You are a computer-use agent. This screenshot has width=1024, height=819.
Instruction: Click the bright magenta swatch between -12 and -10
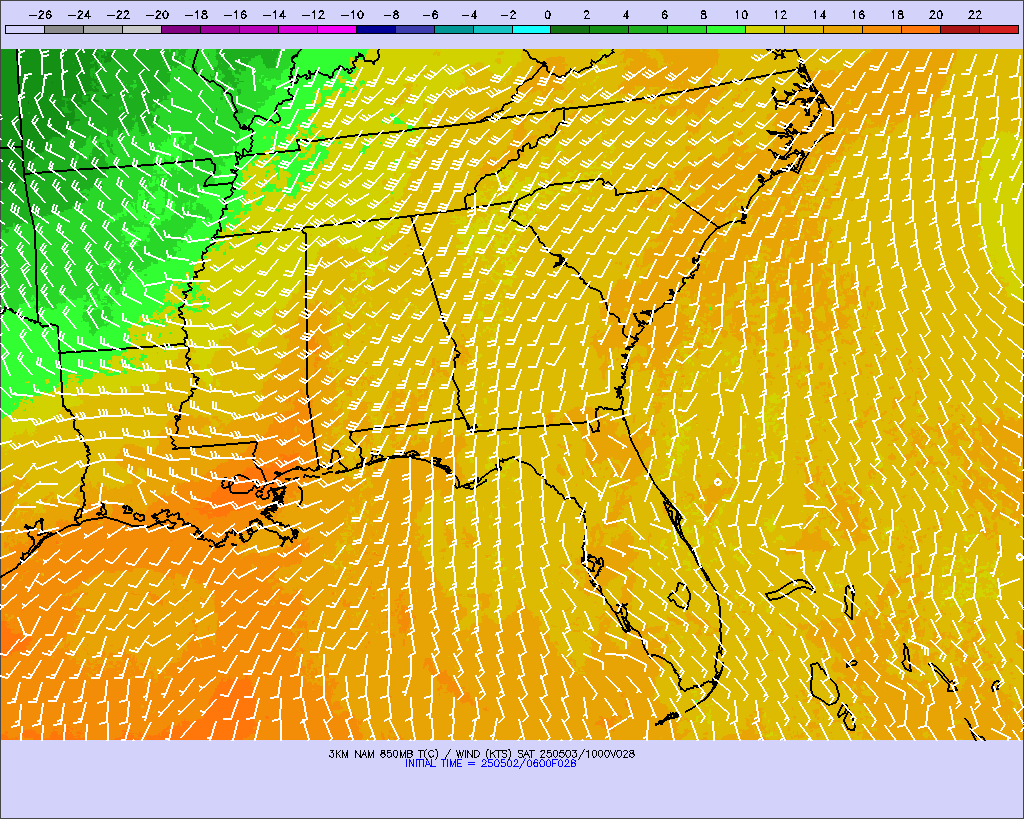tap(337, 29)
